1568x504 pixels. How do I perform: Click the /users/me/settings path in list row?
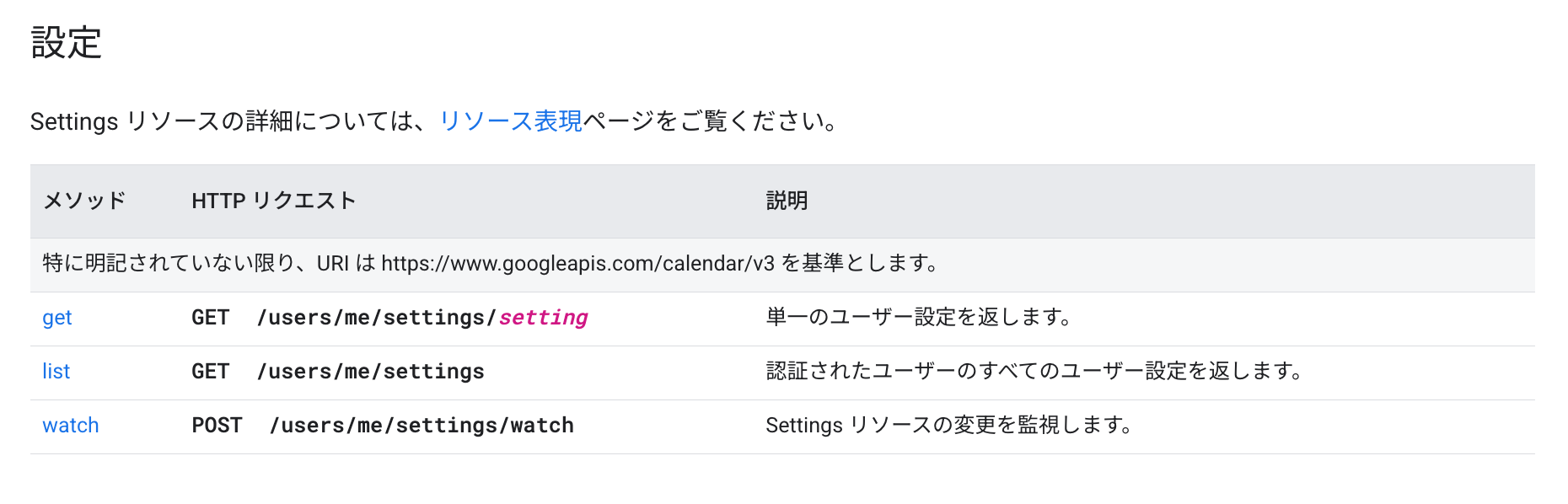click(x=371, y=372)
